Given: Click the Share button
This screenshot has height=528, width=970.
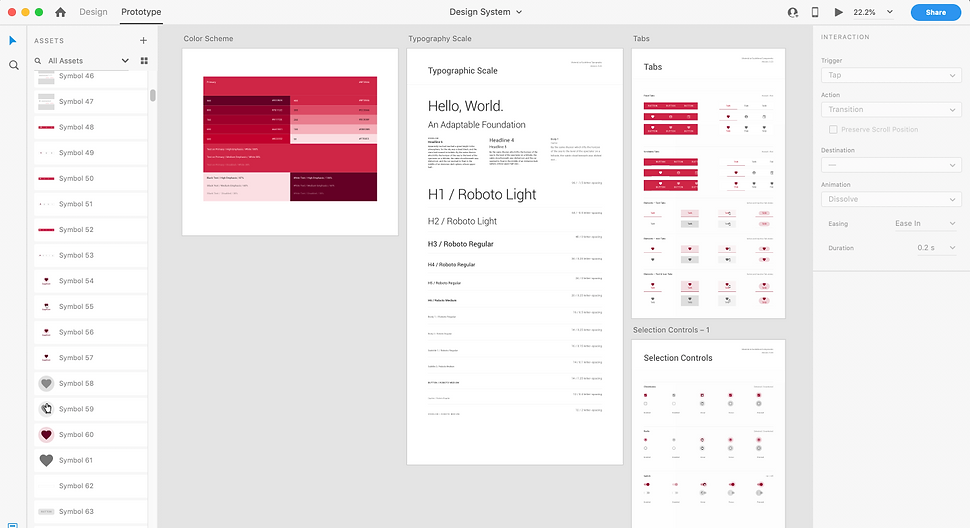Looking at the screenshot, I should click(935, 12).
